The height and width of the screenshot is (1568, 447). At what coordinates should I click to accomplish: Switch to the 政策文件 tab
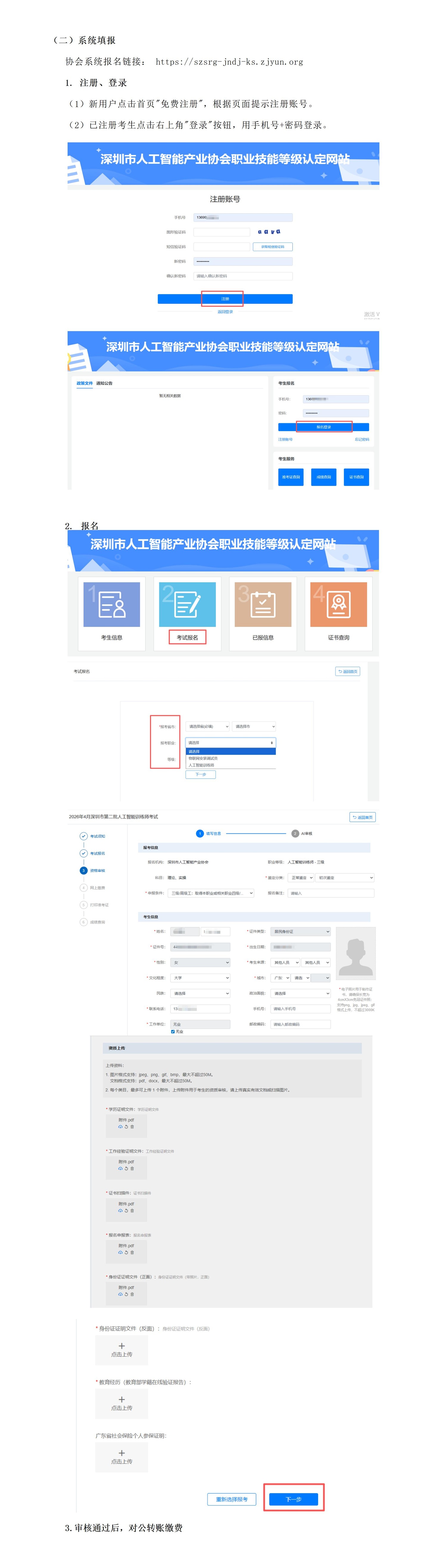pos(85,384)
